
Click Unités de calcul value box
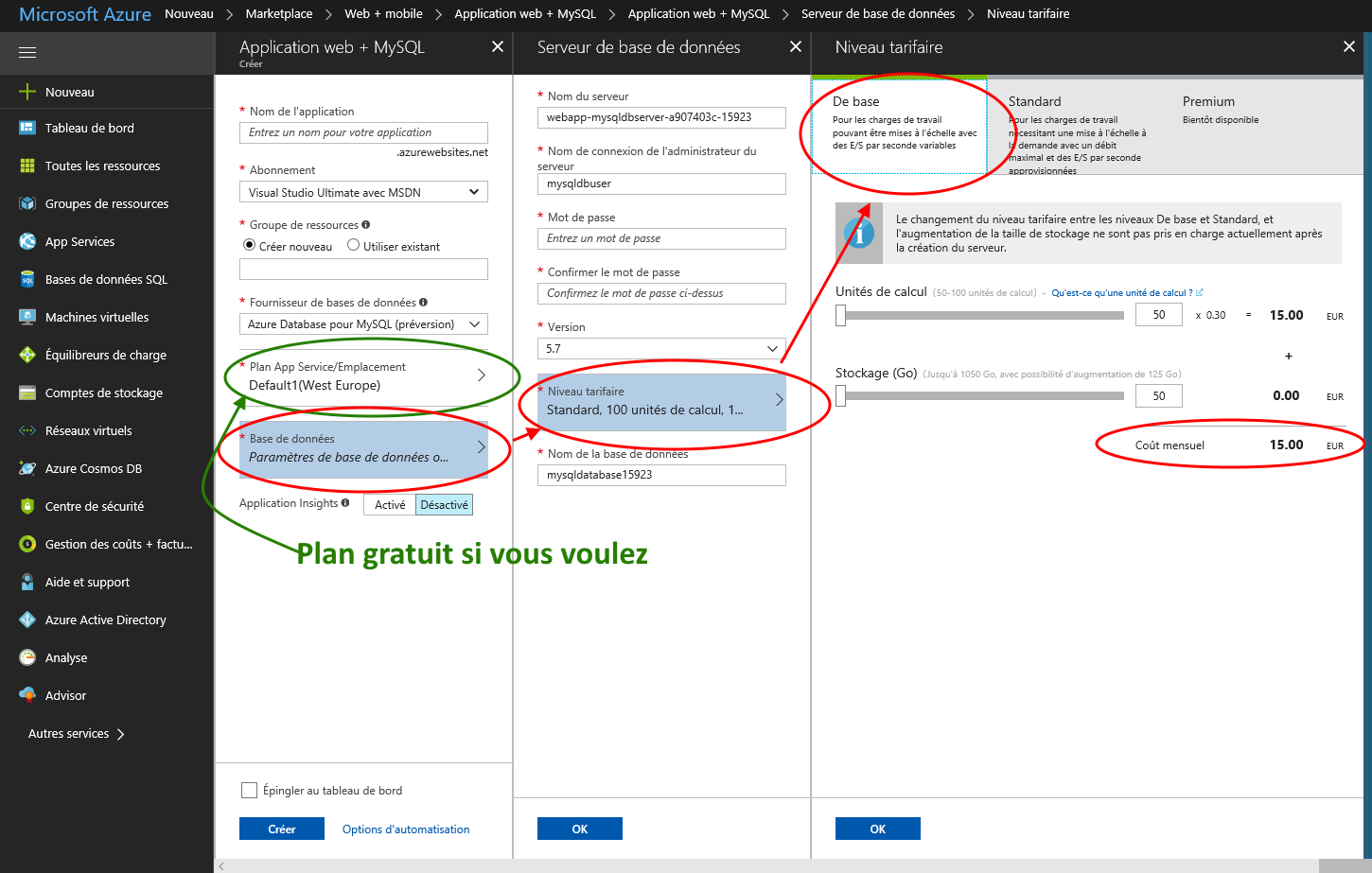1159,315
